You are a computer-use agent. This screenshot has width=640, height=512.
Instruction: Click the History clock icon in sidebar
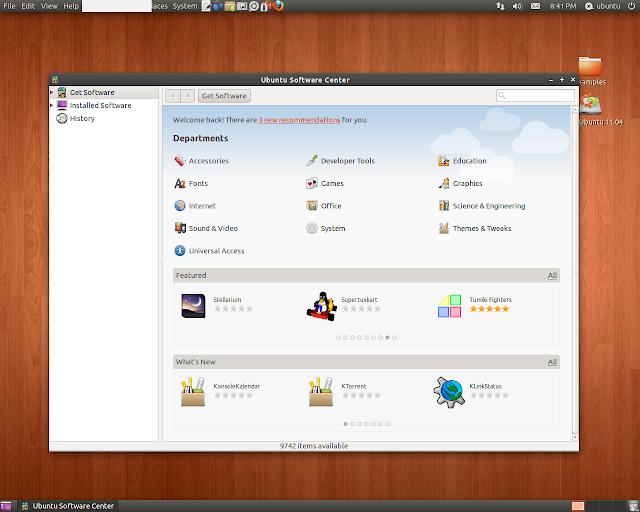62,118
